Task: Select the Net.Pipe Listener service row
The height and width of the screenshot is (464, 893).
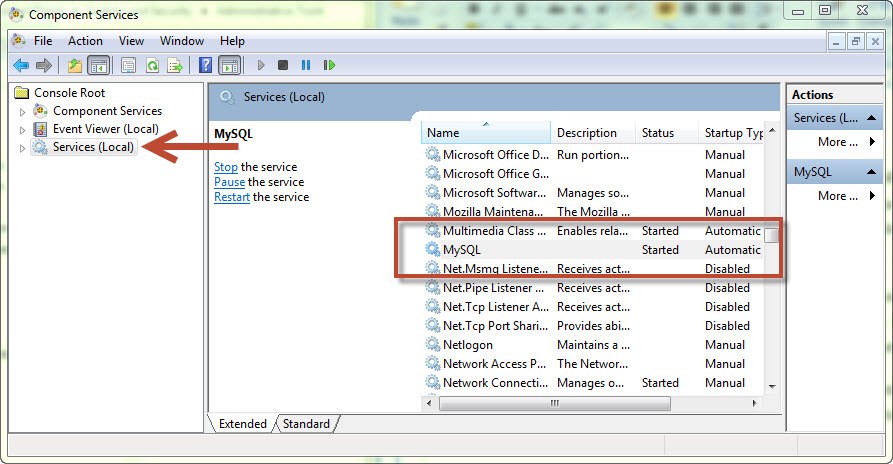Action: click(x=593, y=288)
